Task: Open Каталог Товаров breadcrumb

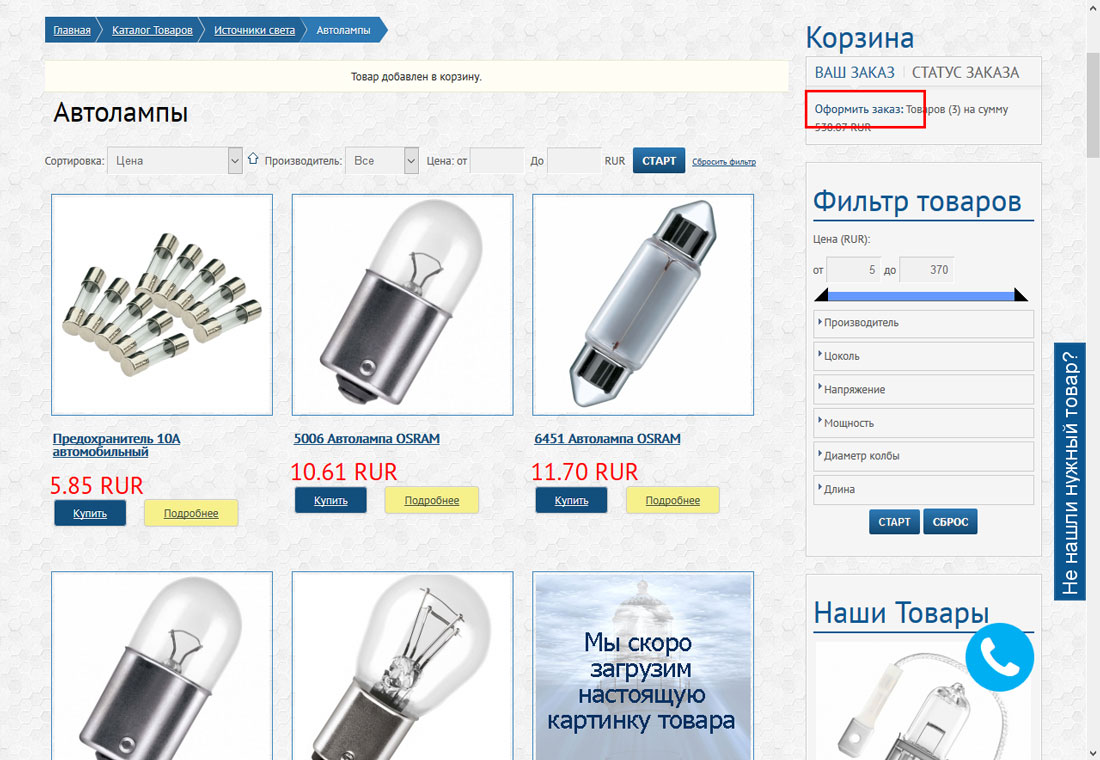Action: click(x=152, y=30)
